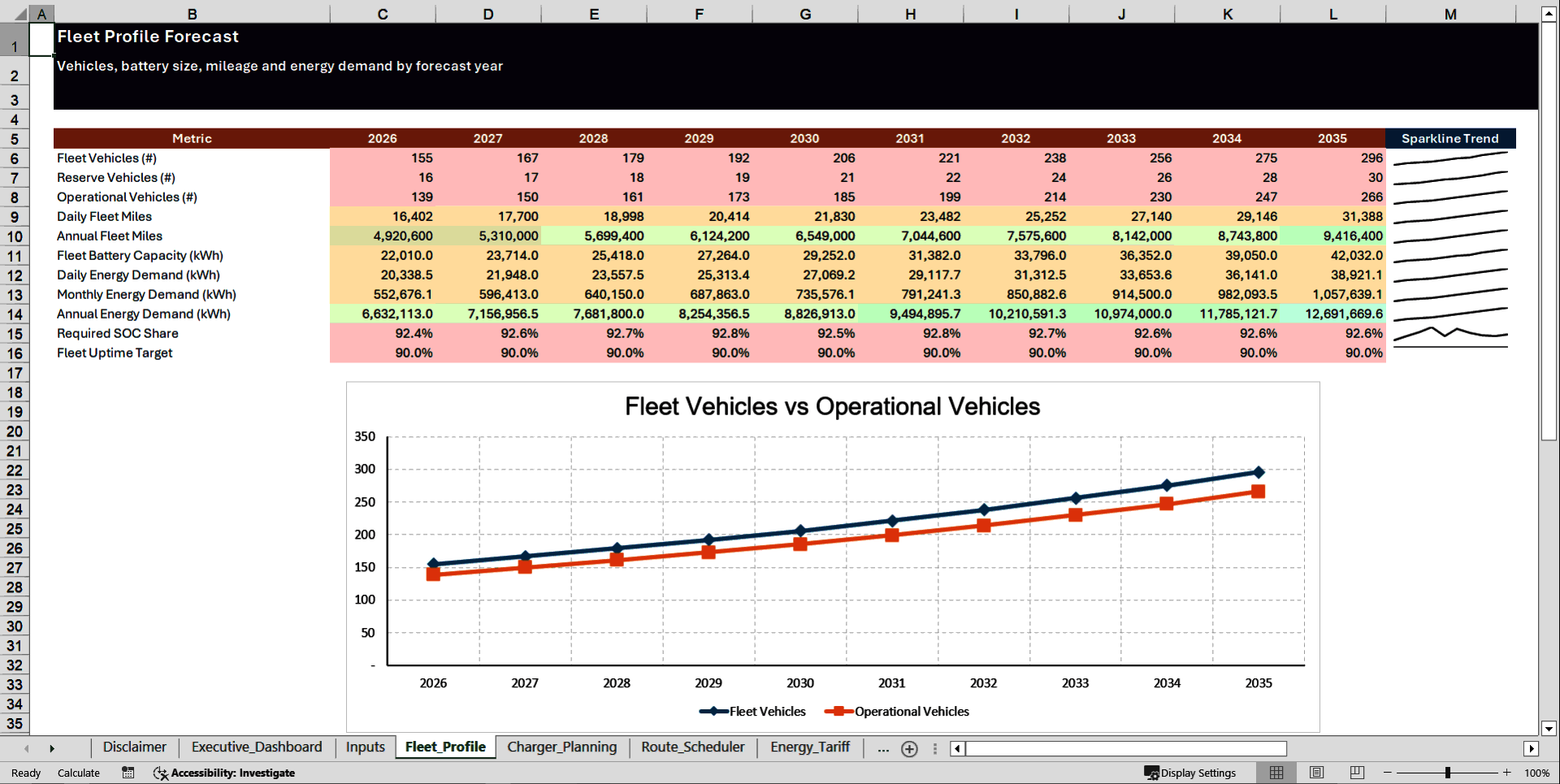This screenshot has width=1560, height=784.
Task: Click the Select All corner triangle
Action: 19,14
